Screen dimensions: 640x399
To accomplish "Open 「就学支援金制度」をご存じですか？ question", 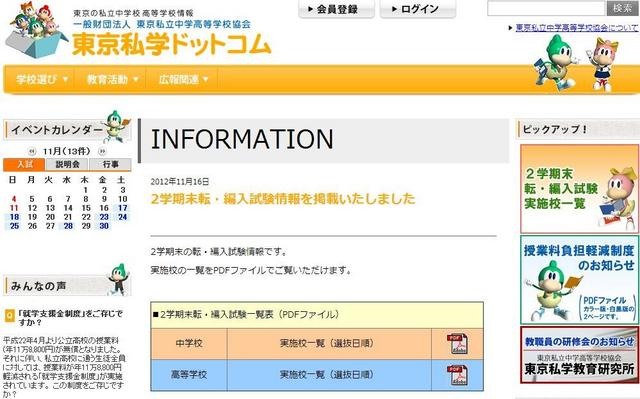I will coord(70,318).
